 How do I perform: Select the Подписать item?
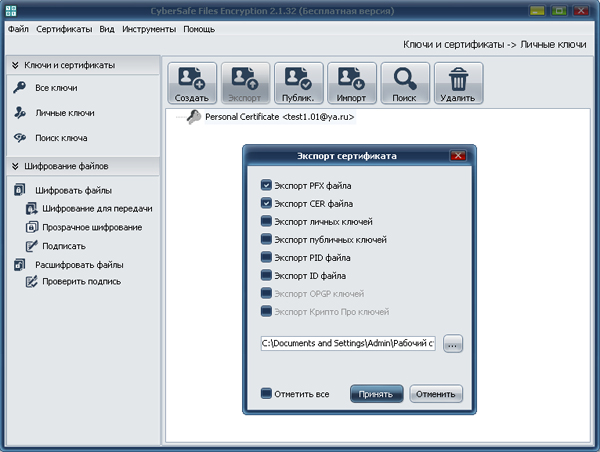point(64,246)
